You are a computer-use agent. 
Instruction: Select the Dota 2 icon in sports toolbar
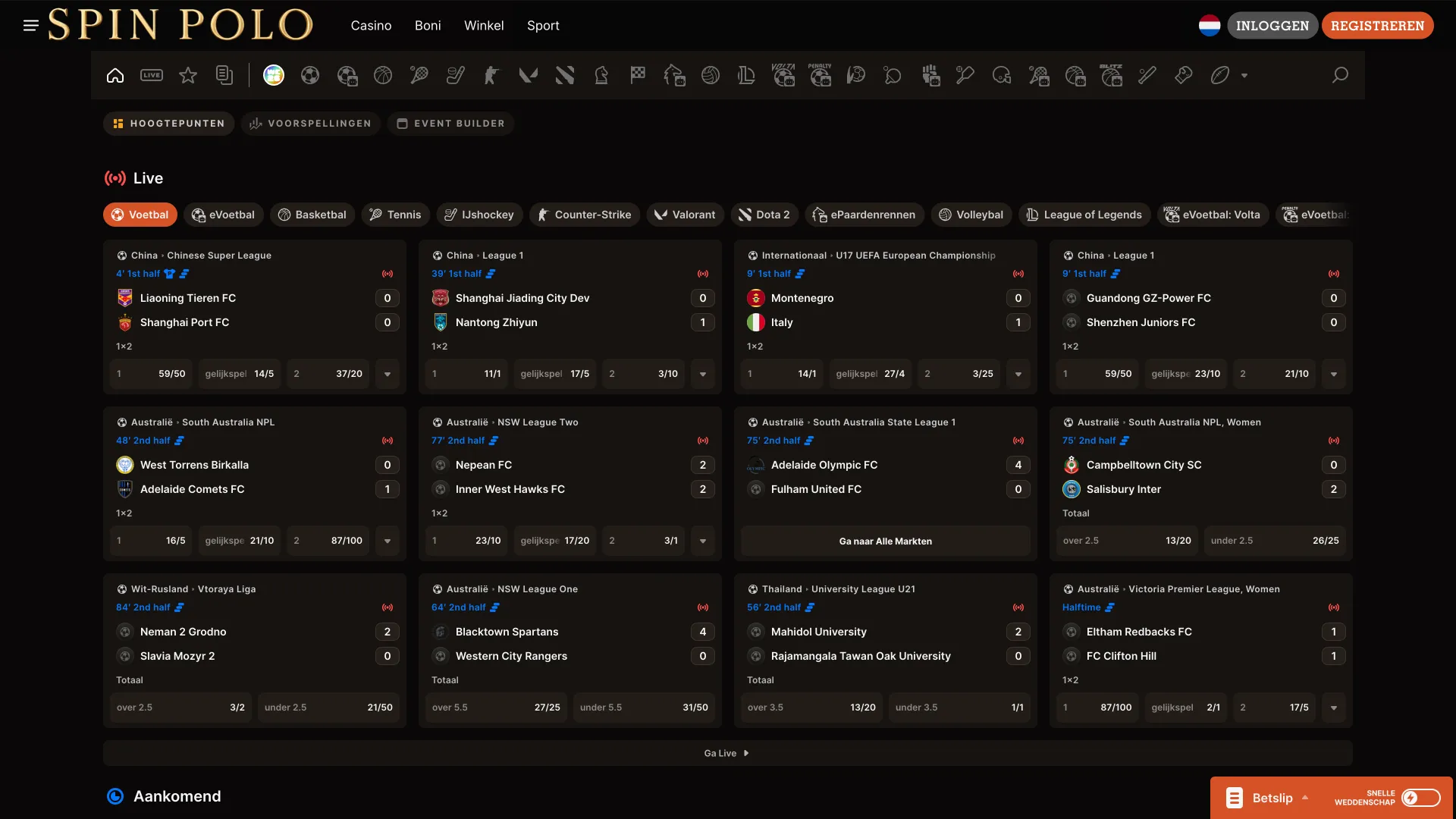(565, 75)
